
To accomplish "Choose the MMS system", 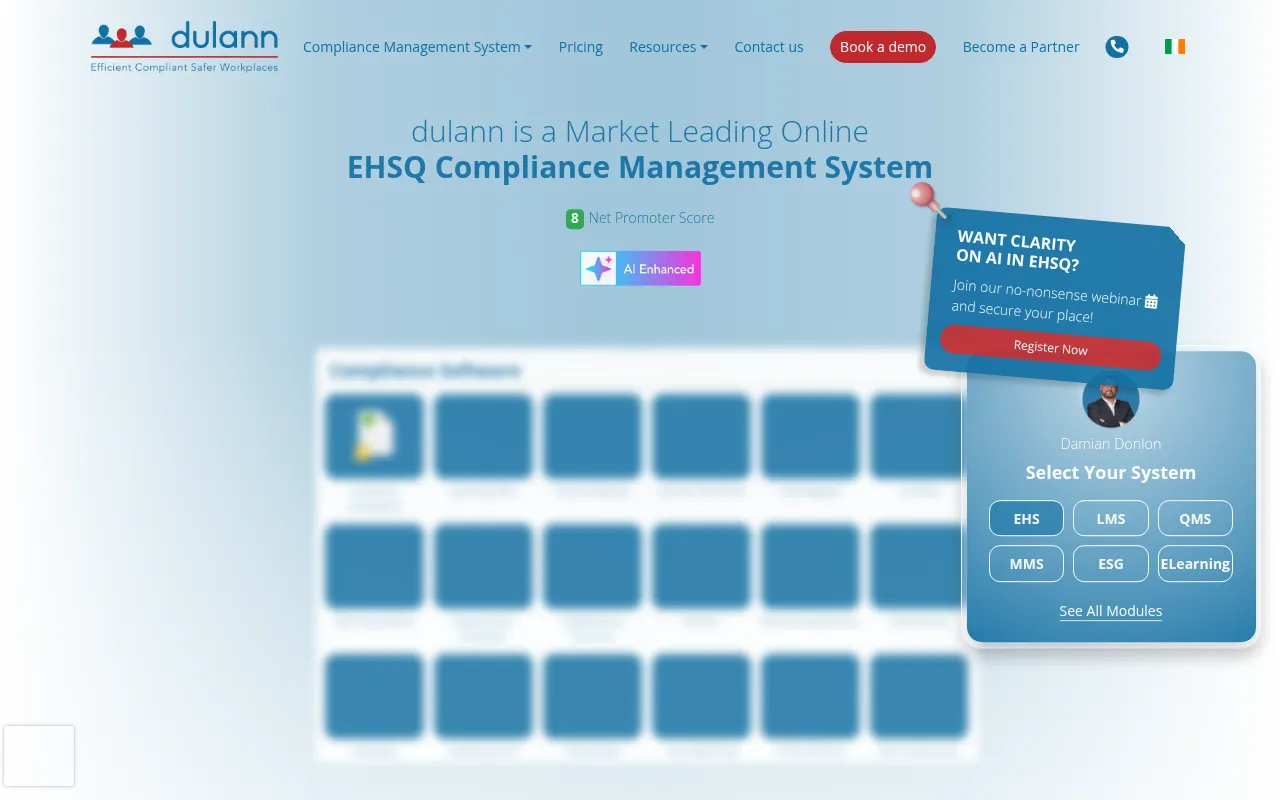I will pos(1026,564).
